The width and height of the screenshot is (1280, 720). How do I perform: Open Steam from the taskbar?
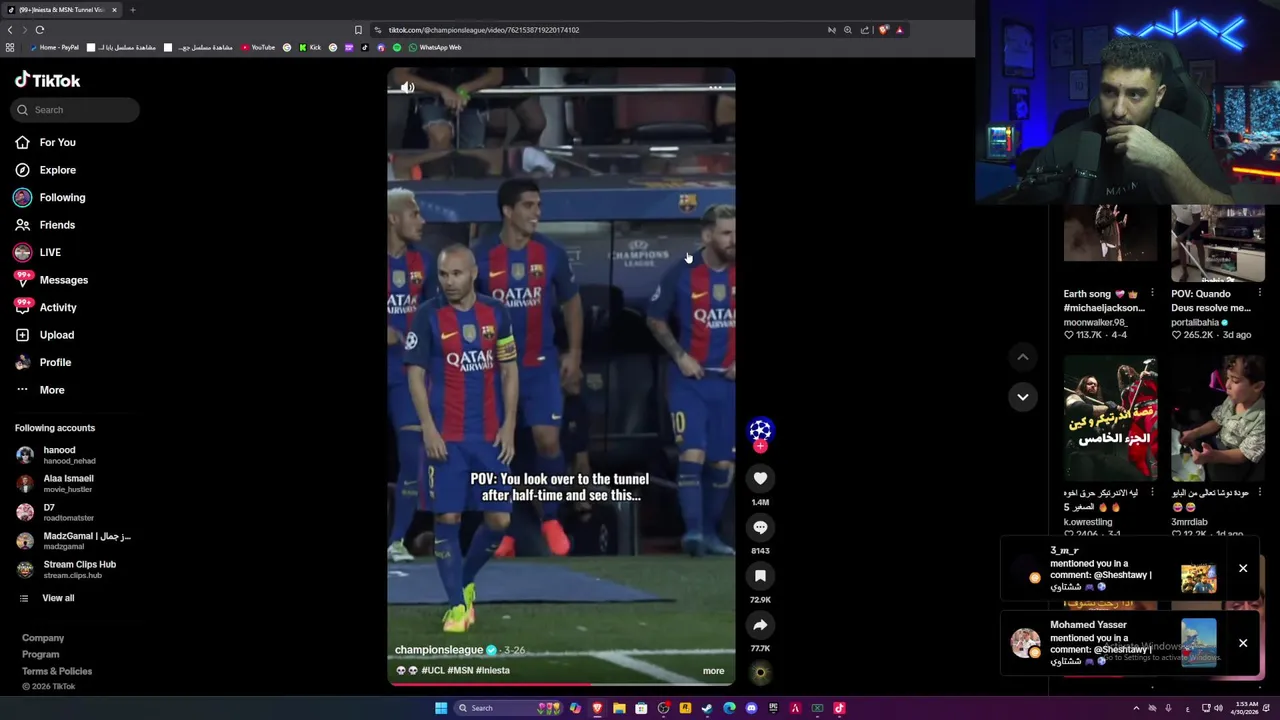[x=707, y=708]
